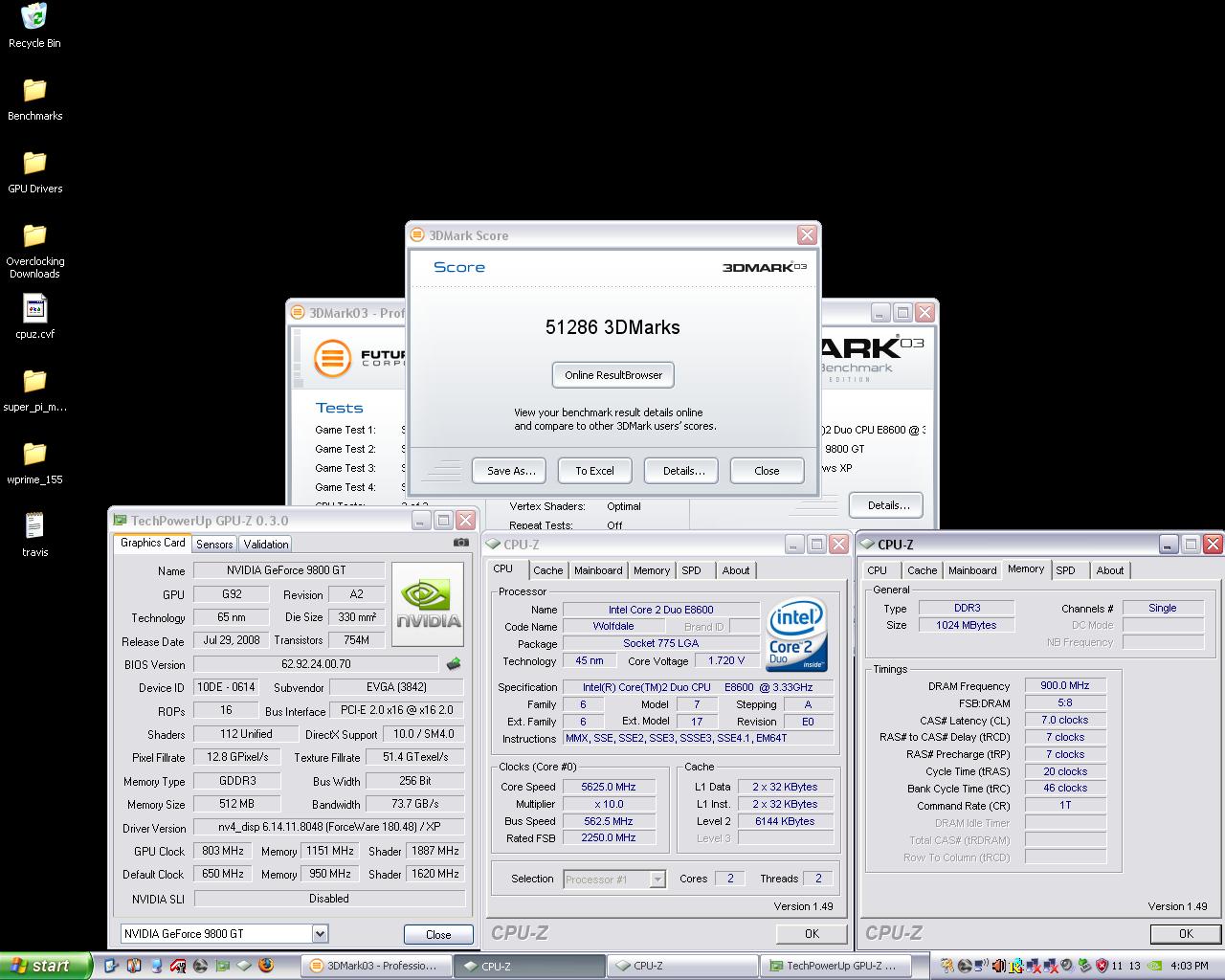
Task: Click the GPU-Z title bar icon
Action: pos(120,521)
